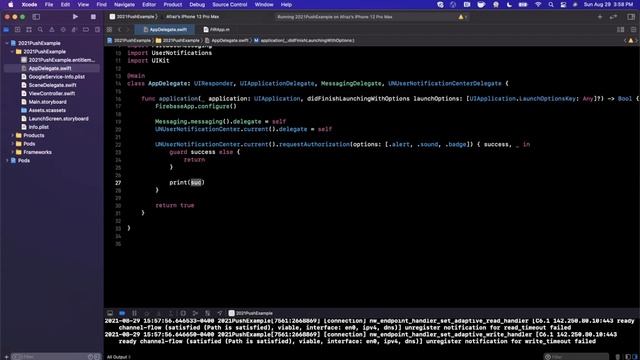This screenshot has width=640, height=360.
Task: Collapse the 2021PushExample group folder
Action: pyautogui.click(x=12, y=51)
